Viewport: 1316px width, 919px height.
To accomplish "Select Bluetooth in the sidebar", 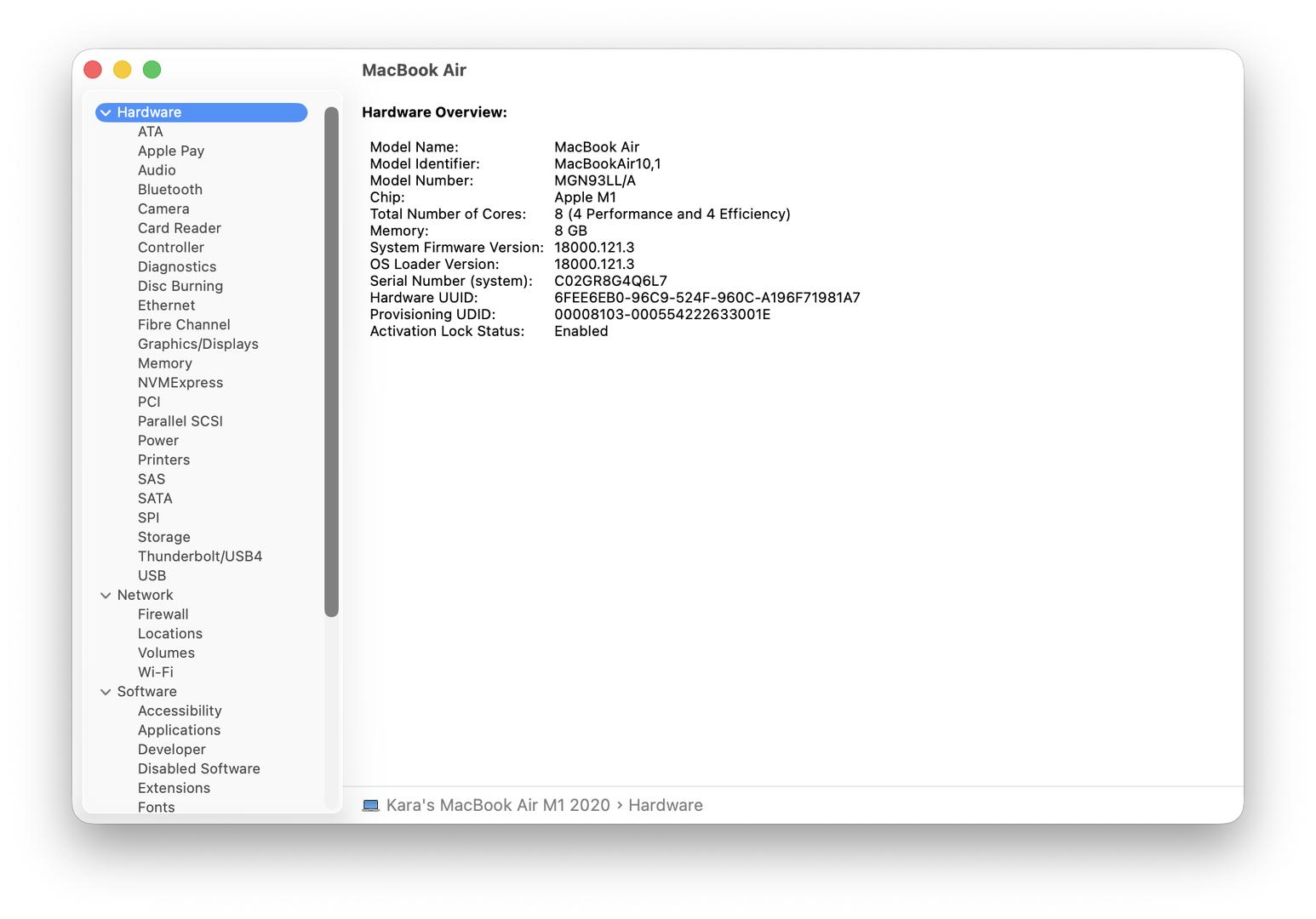I will click(170, 190).
